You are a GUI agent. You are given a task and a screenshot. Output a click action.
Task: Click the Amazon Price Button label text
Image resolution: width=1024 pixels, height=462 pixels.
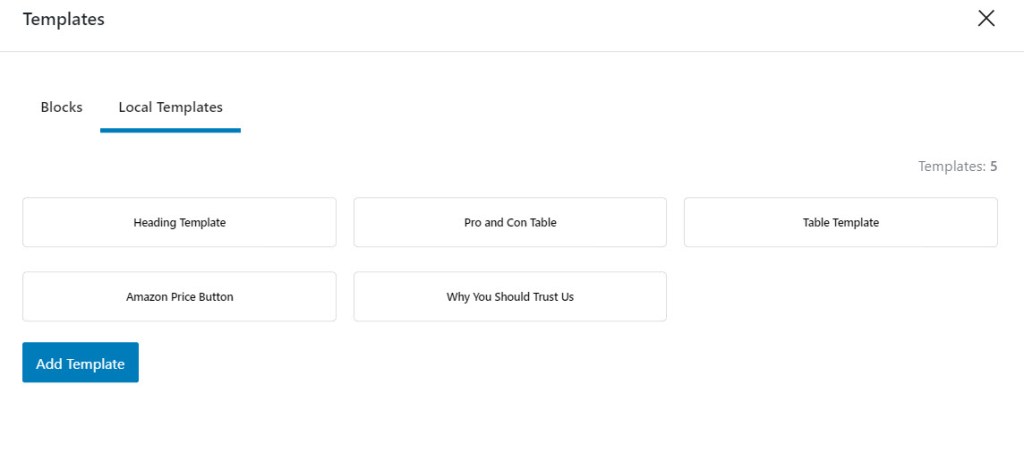pyautogui.click(x=180, y=297)
